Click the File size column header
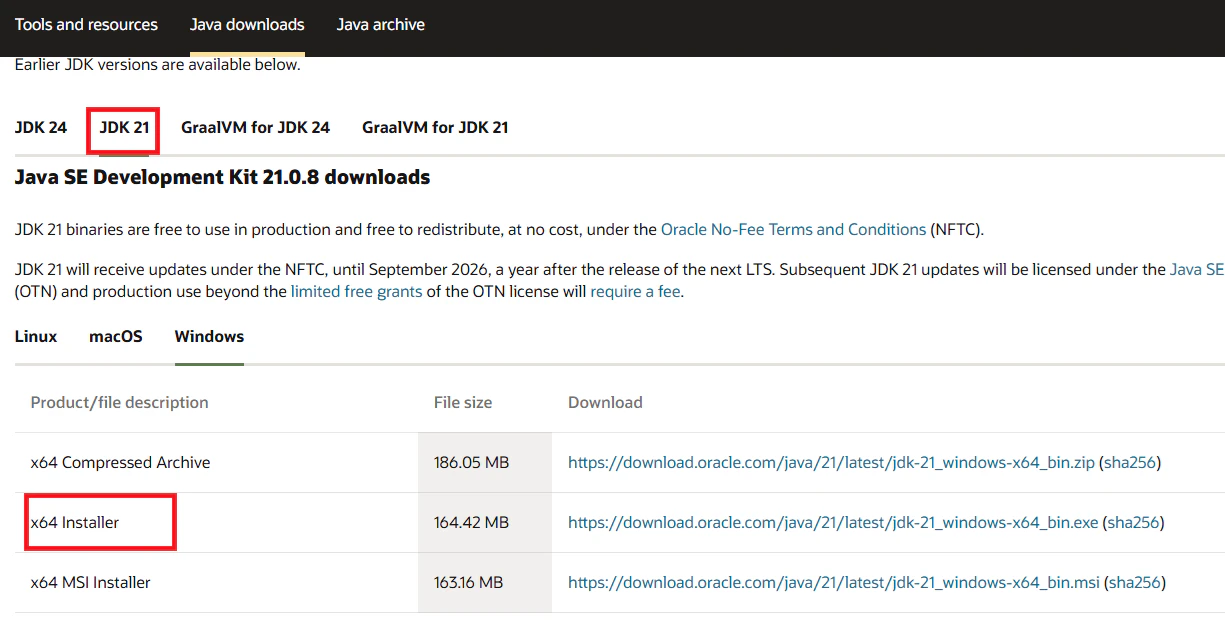Viewport: 1225px width, 620px height. pos(463,403)
